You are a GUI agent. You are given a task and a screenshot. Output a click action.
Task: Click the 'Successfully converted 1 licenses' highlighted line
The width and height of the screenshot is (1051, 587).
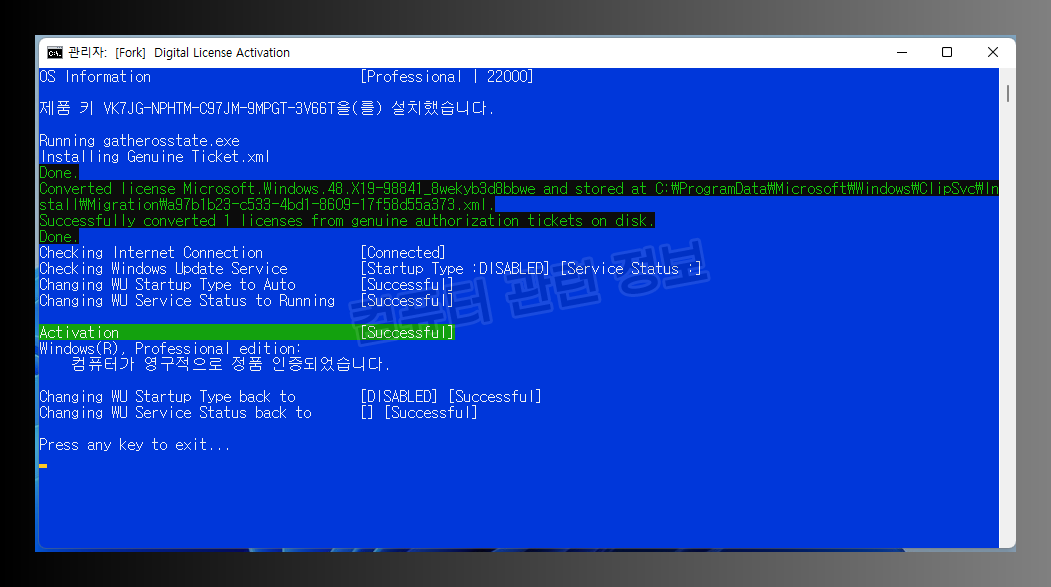pos(345,220)
